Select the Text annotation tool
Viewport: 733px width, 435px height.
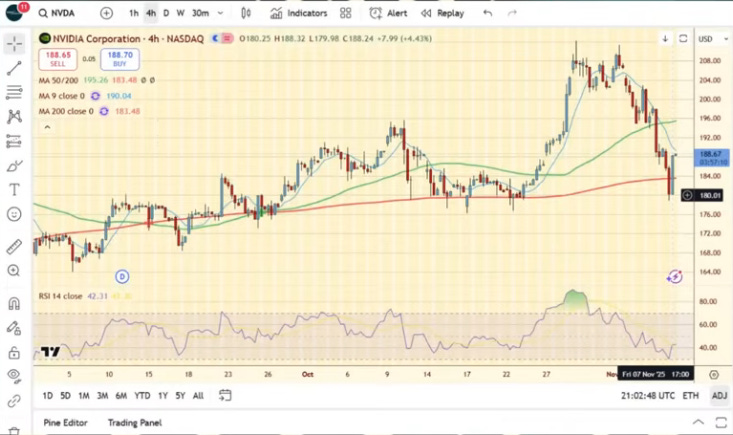(x=14, y=190)
